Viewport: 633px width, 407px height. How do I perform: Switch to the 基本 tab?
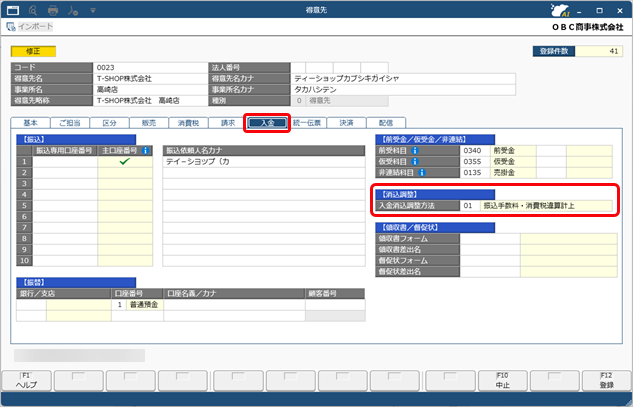(x=30, y=123)
